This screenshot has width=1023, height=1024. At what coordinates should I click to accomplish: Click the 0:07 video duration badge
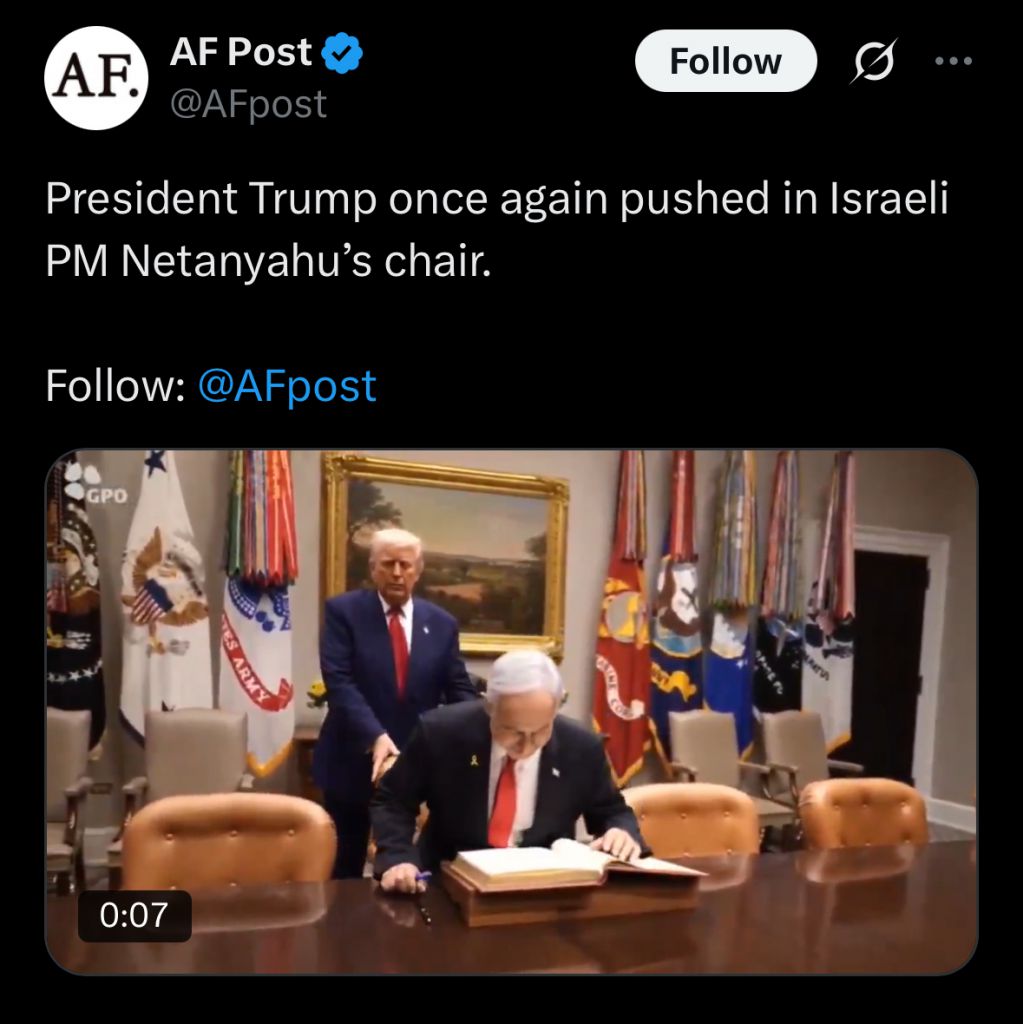[x=135, y=915]
